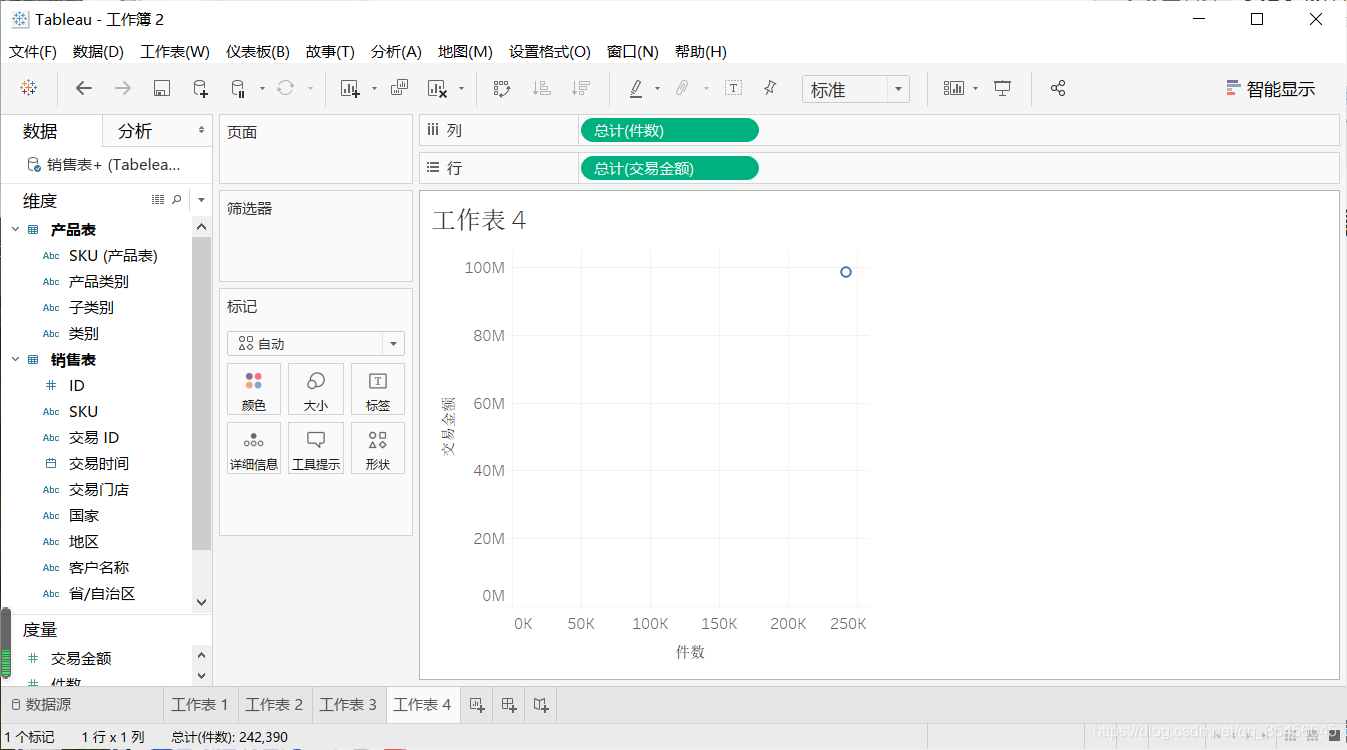This screenshot has height=750, width=1347.
Task: Open the Detail card in Marks
Action: click(x=254, y=448)
